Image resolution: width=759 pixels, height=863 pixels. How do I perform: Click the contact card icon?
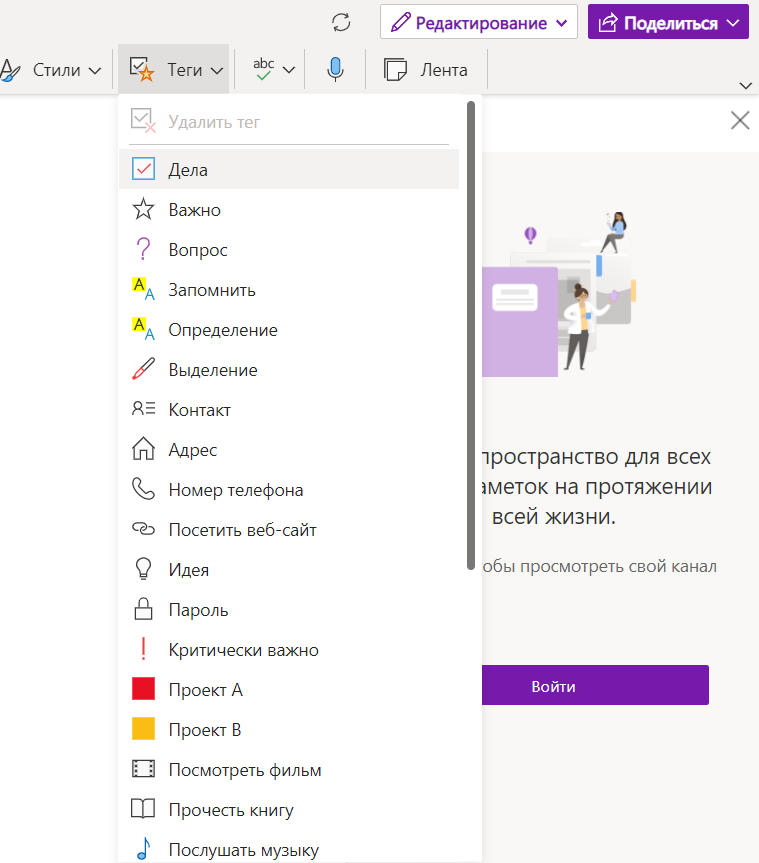click(143, 408)
